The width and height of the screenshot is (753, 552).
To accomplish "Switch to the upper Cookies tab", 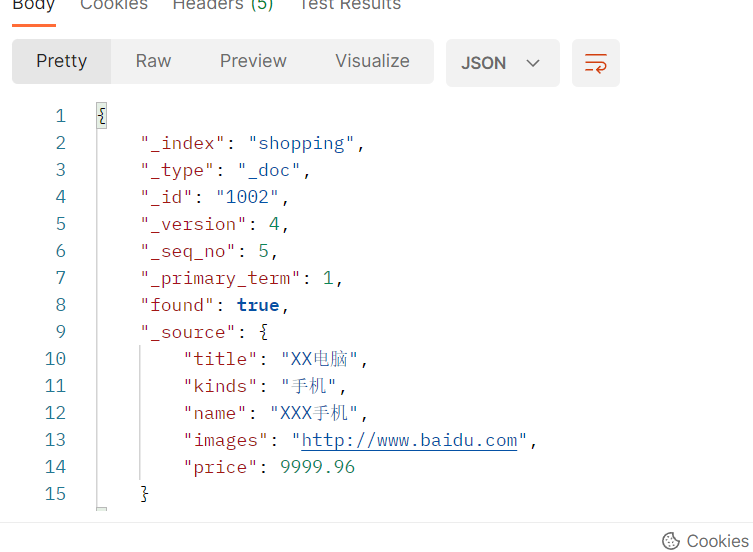I will point(114,5).
